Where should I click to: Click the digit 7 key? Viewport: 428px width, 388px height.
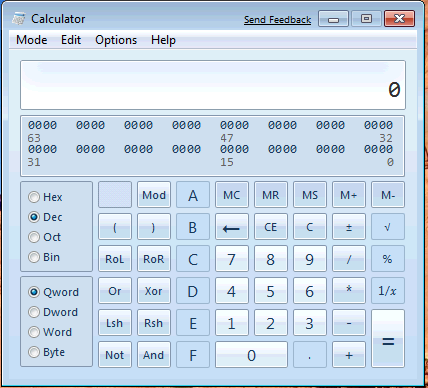click(x=232, y=259)
